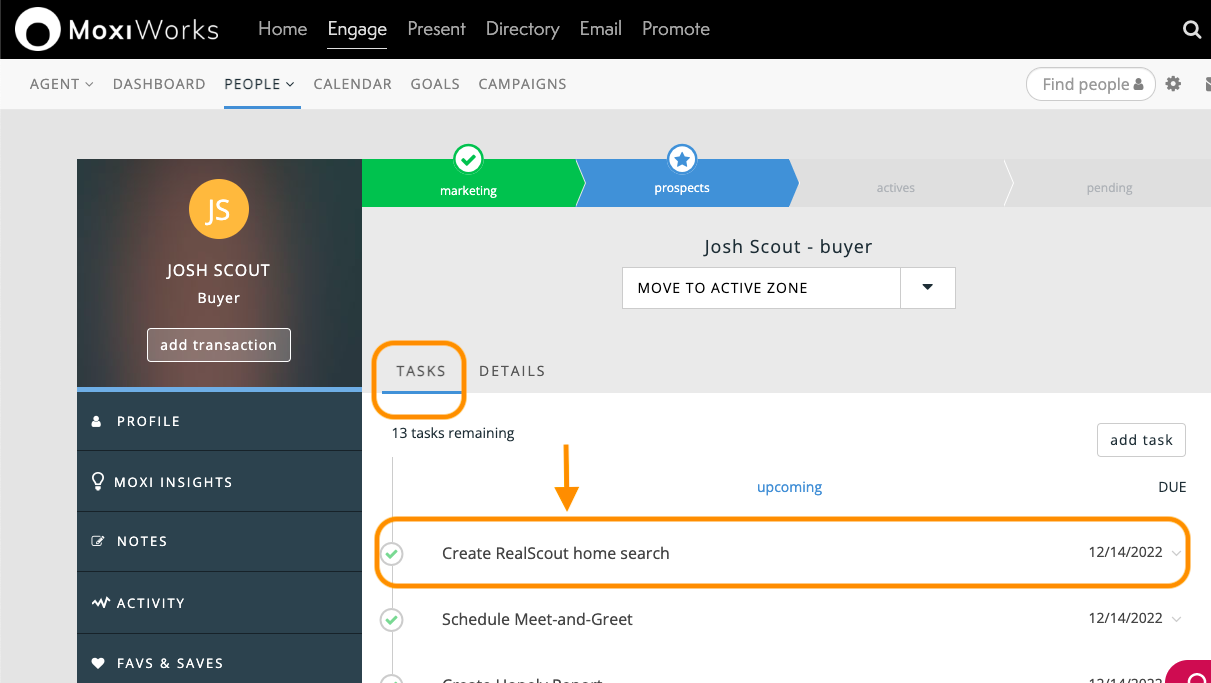
Task: Click the 13 tasks remaining text
Action: pyautogui.click(x=453, y=433)
